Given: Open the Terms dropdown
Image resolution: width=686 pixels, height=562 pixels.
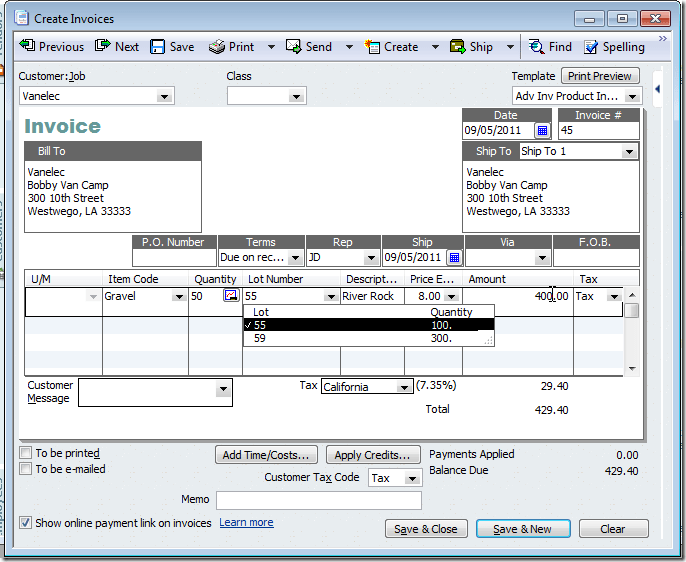Looking at the screenshot, I should point(296,258).
